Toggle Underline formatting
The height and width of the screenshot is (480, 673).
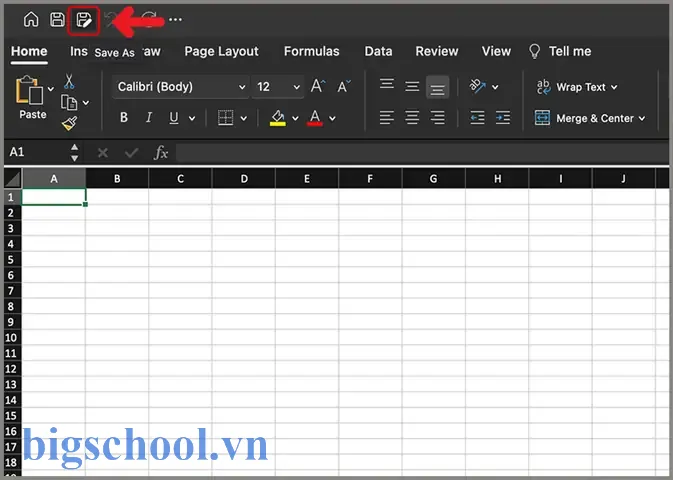coord(174,118)
